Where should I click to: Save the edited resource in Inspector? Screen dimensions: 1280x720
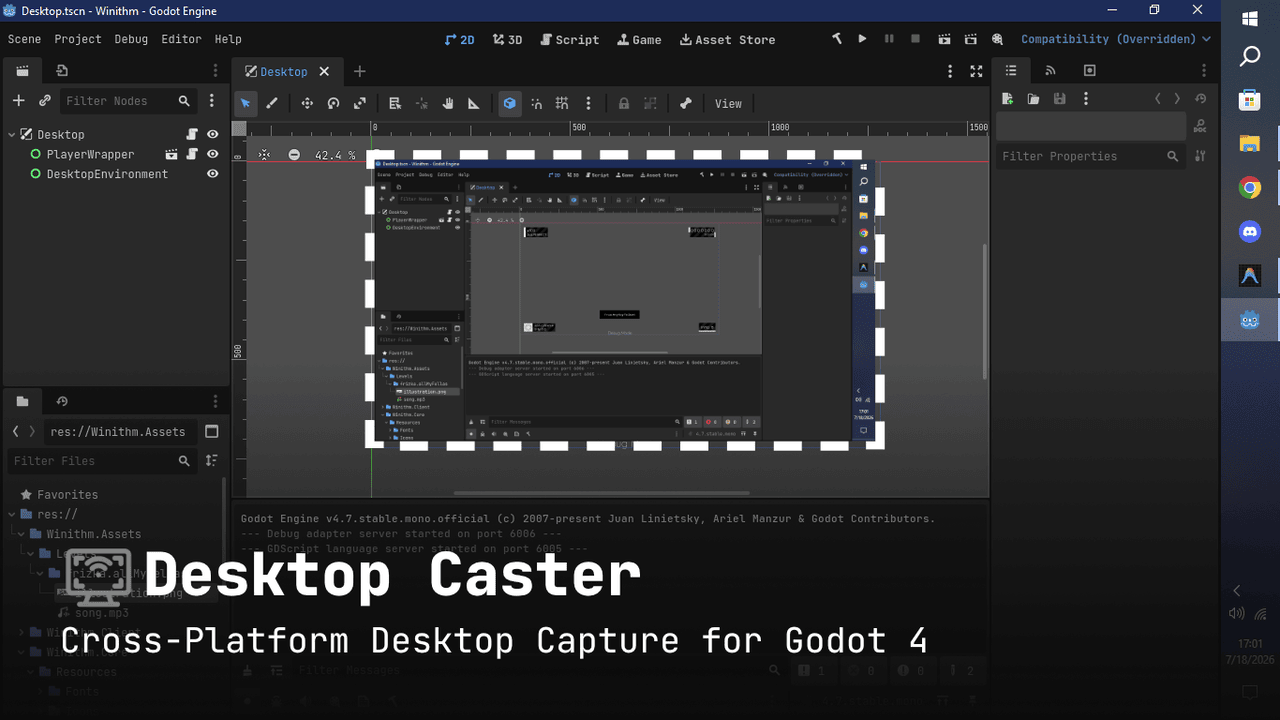(1060, 99)
